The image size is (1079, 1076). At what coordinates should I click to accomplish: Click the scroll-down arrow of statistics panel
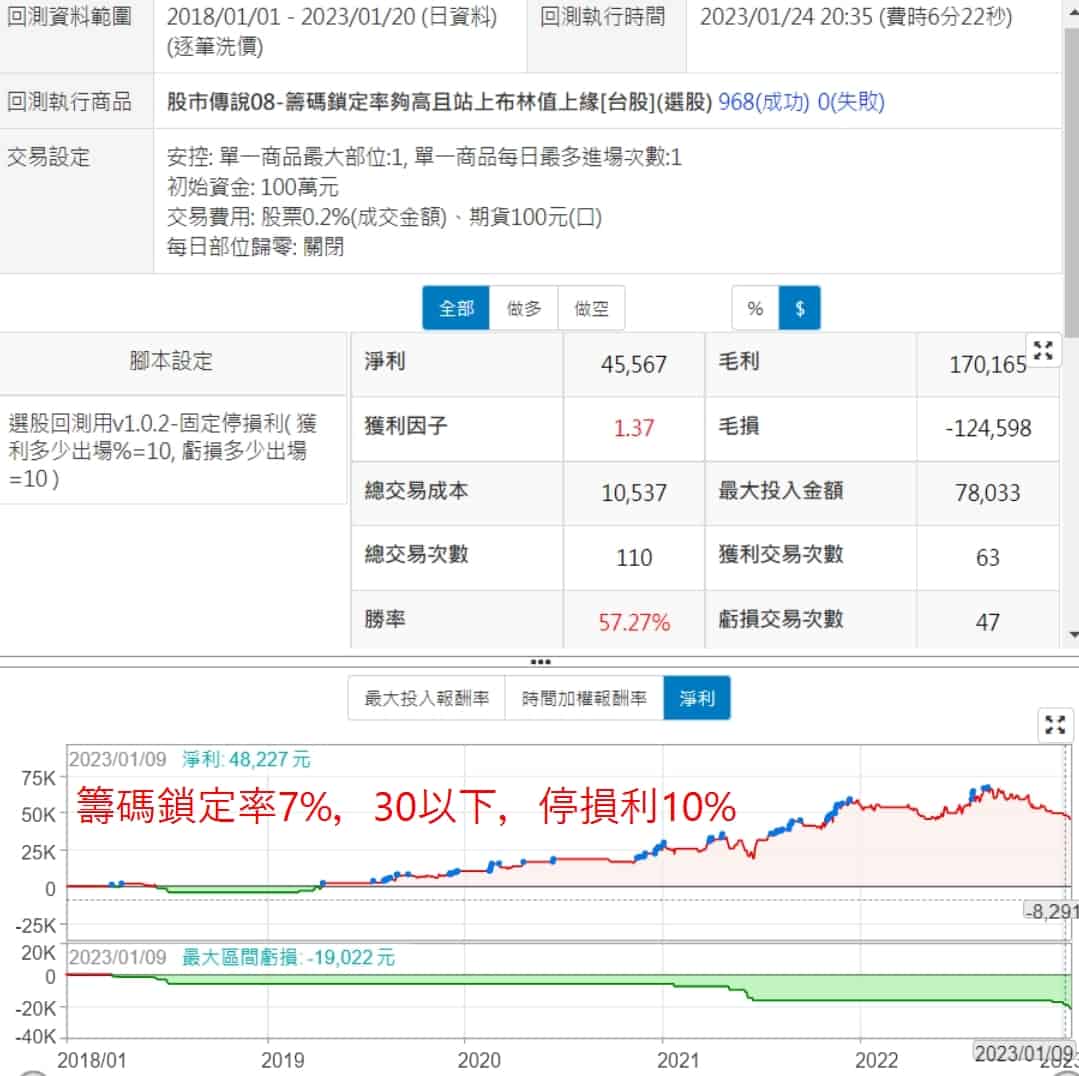point(1073,634)
